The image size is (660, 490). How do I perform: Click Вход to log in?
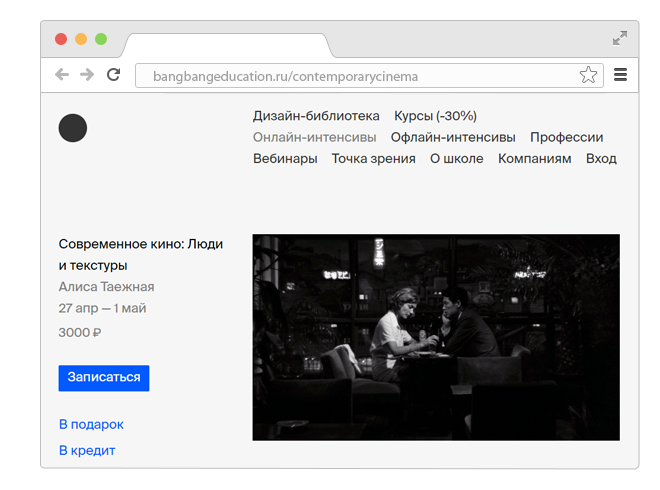pos(601,159)
